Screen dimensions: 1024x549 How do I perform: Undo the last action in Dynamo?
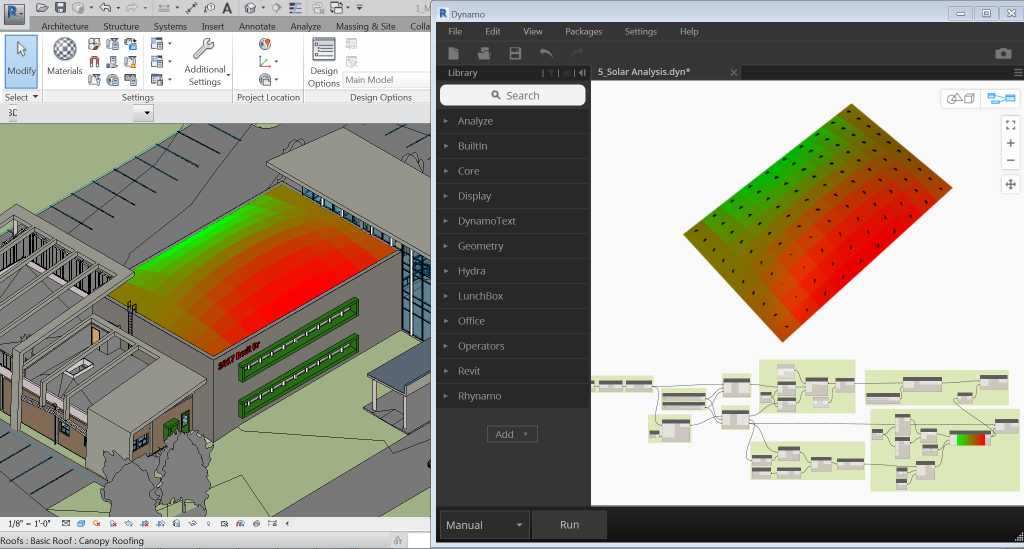pyautogui.click(x=546, y=53)
